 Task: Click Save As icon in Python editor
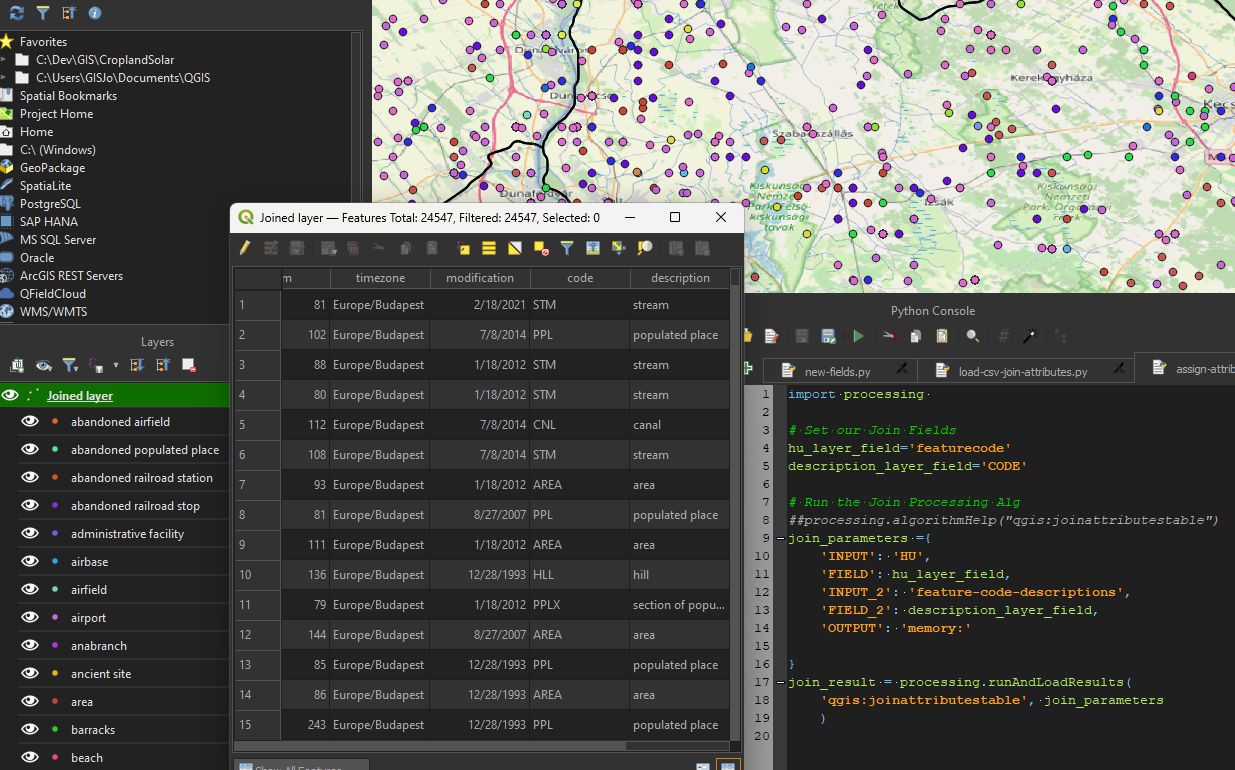coord(829,336)
